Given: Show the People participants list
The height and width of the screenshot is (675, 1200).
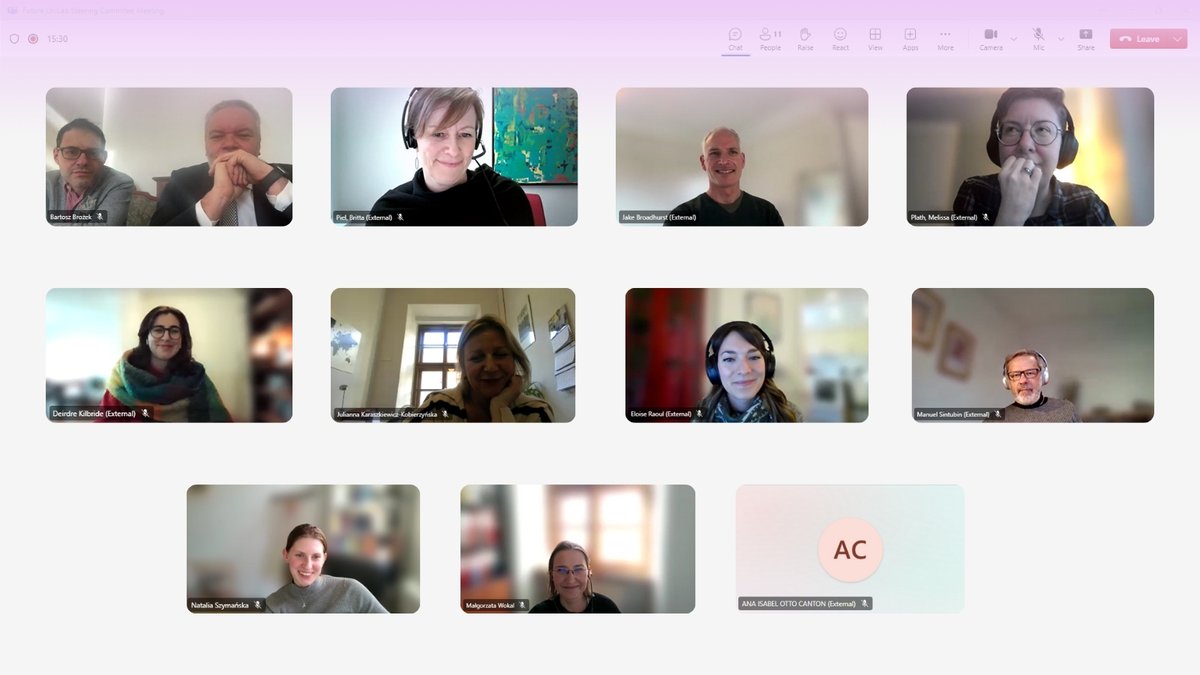Looking at the screenshot, I should [x=770, y=39].
